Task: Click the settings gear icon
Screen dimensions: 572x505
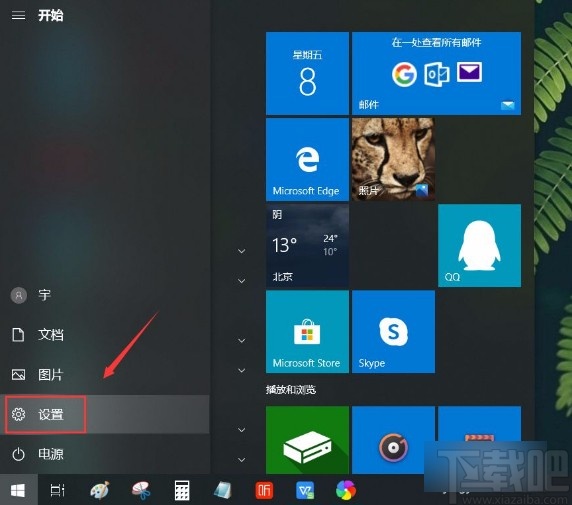Action: (18, 414)
